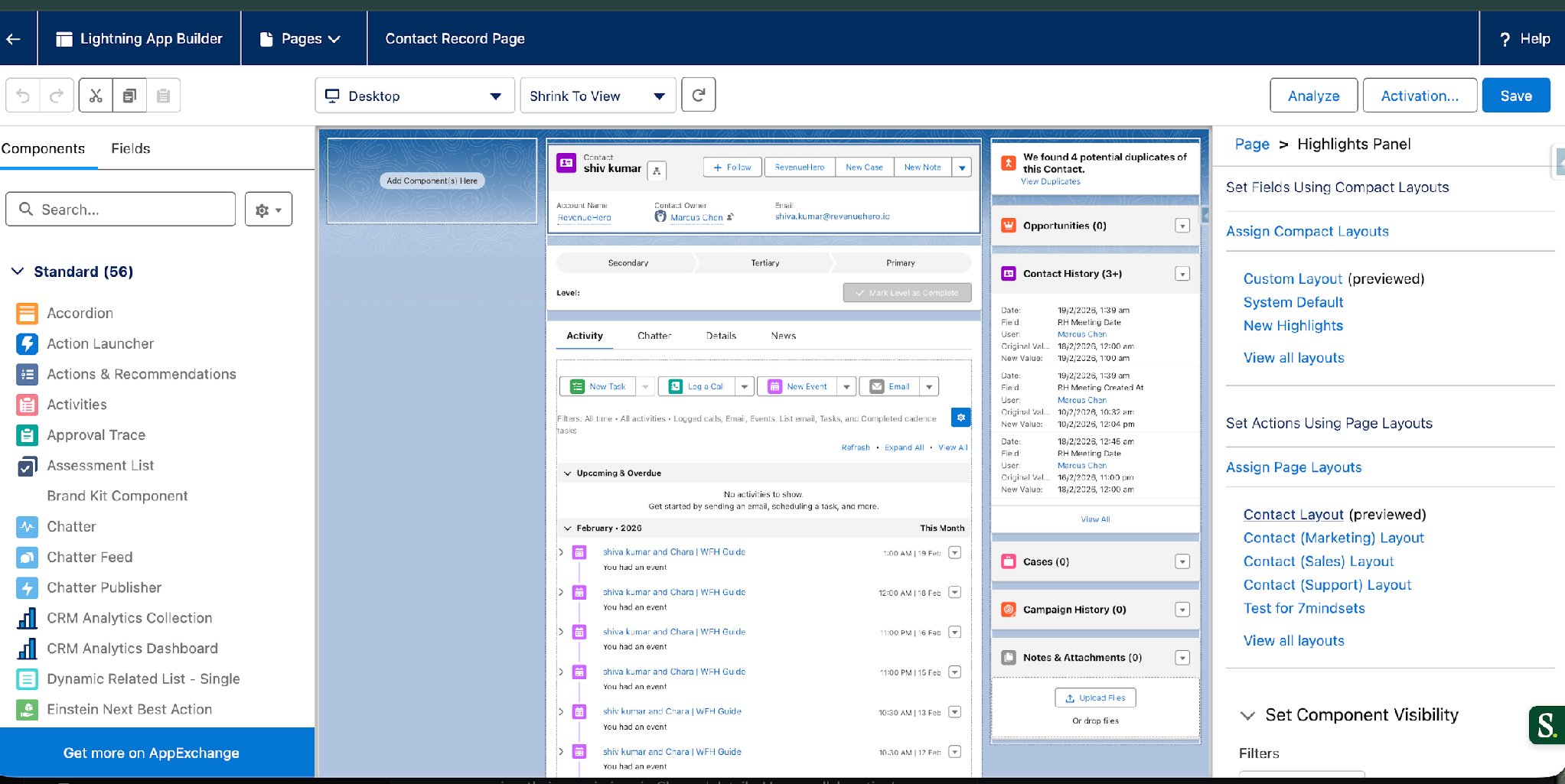Open the Opportunities (0) dropdown arrow

tap(1182, 226)
